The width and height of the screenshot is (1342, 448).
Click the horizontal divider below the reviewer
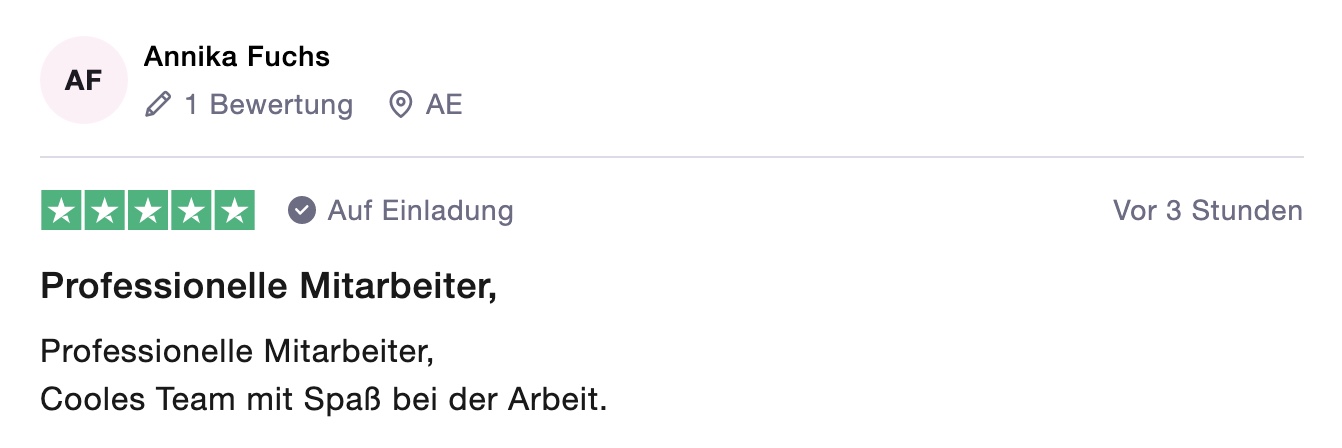[x=672, y=157]
